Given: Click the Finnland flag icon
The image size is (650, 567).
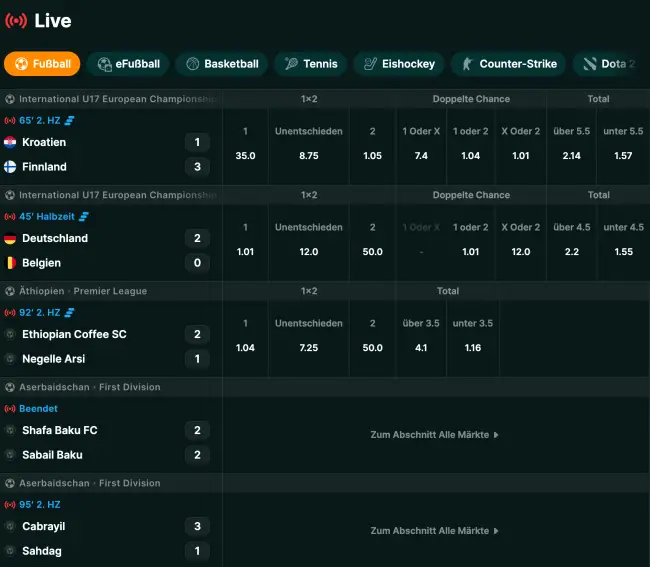Looking at the screenshot, I should 10,167.
